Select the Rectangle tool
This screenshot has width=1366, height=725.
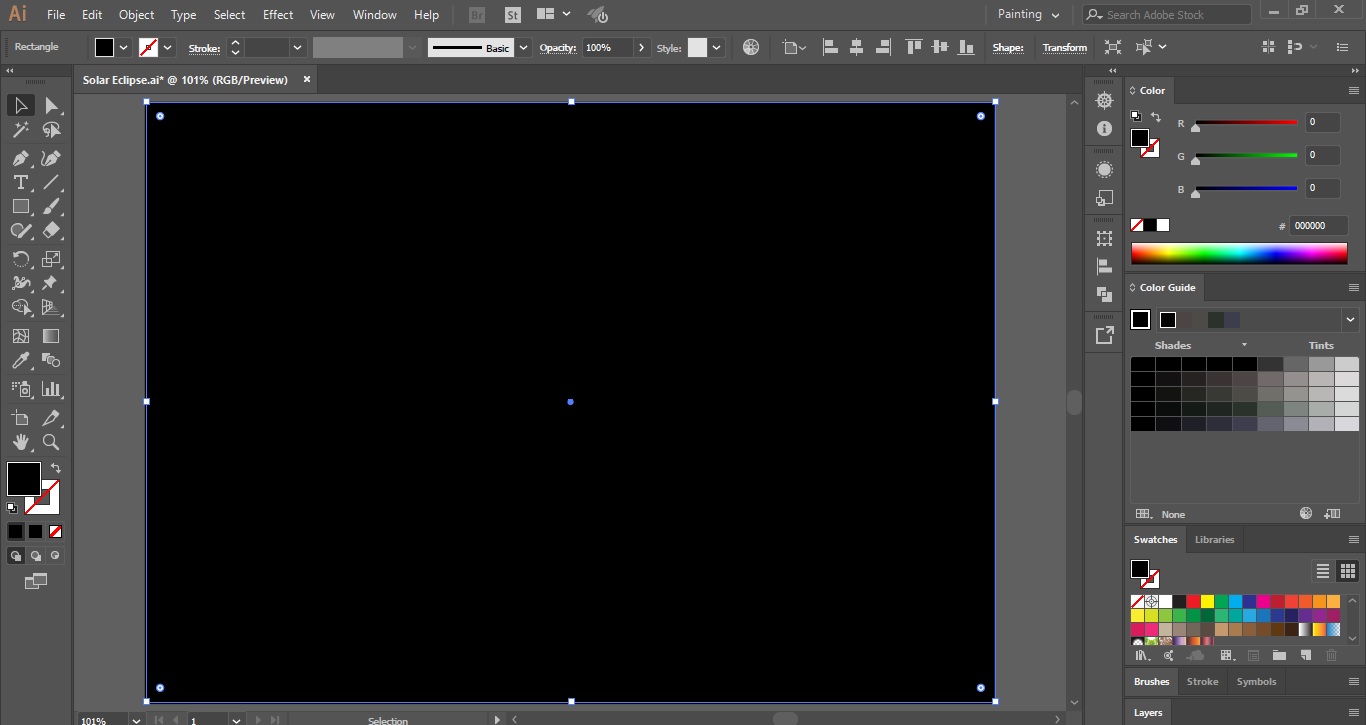click(x=20, y=206)
